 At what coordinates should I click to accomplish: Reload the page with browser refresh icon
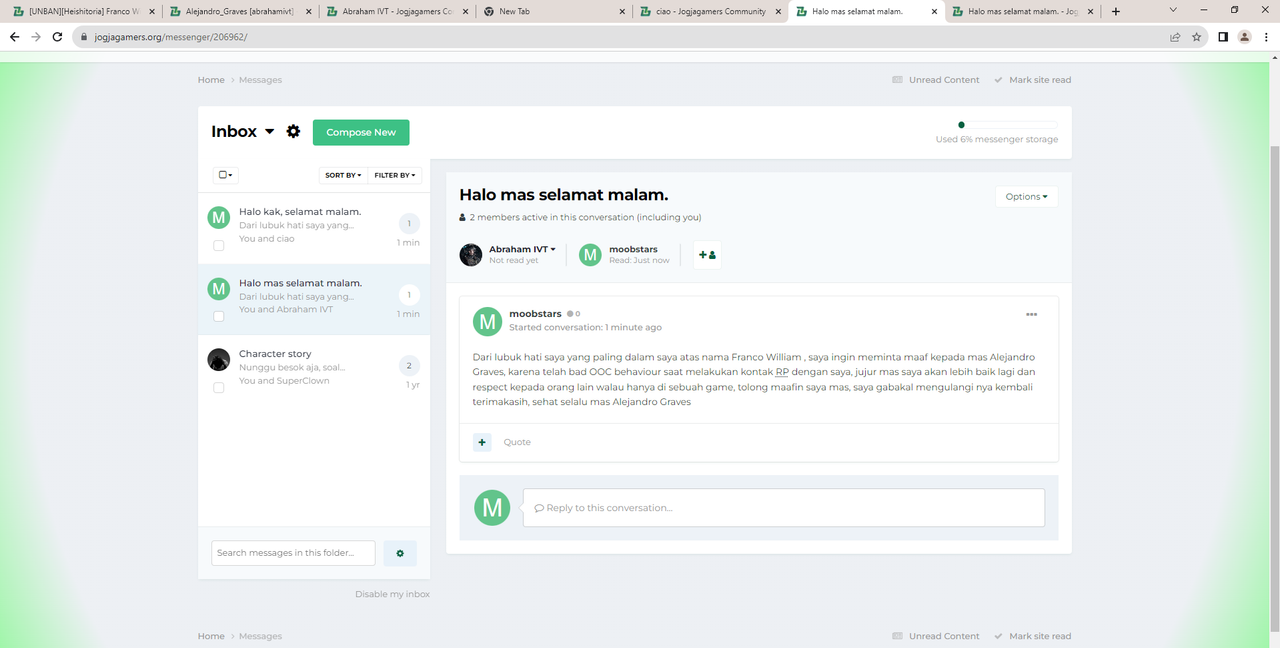click(x=57, y=37)
